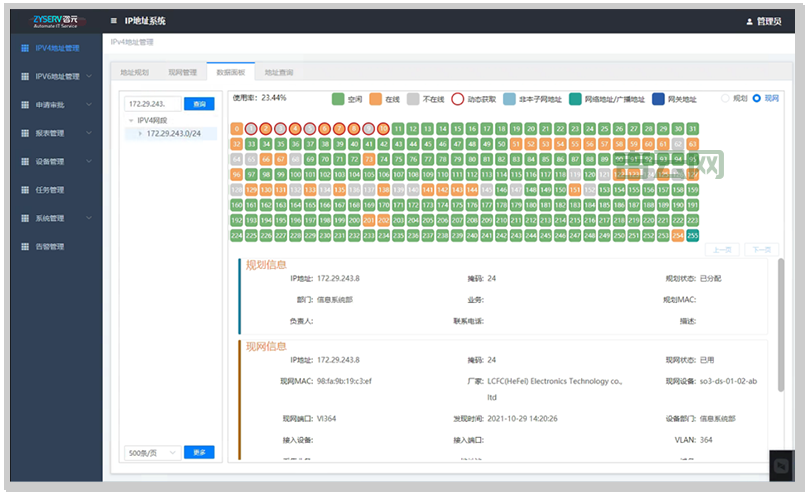Open the 500条/页 page size dropdown

[152, 452]
